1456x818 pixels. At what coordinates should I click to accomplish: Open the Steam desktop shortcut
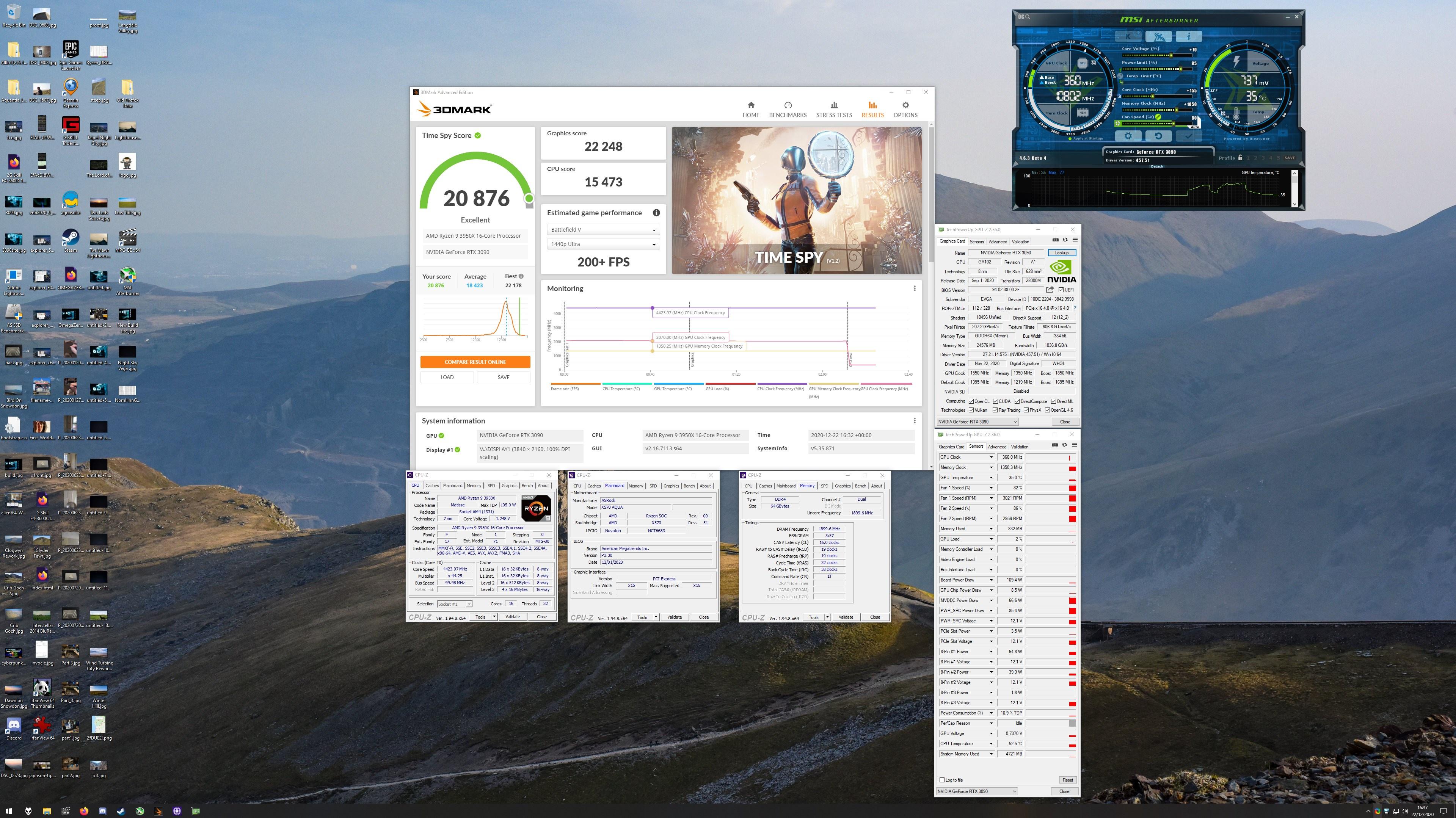tap(71, 241)
